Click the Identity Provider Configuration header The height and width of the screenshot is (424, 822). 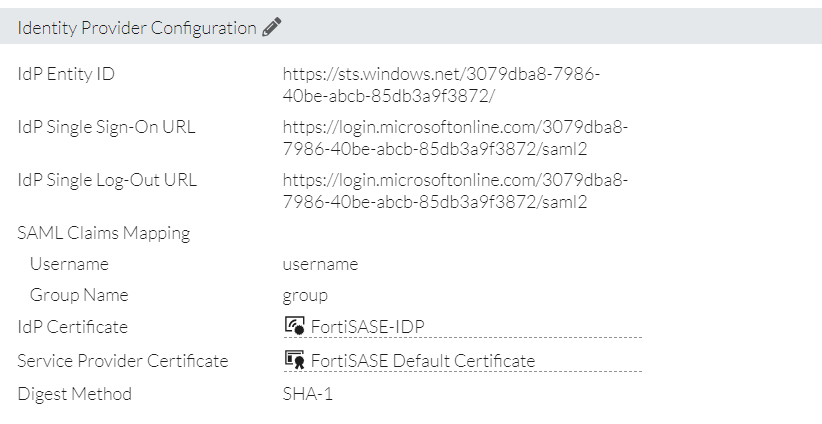[x=137, y=28]
